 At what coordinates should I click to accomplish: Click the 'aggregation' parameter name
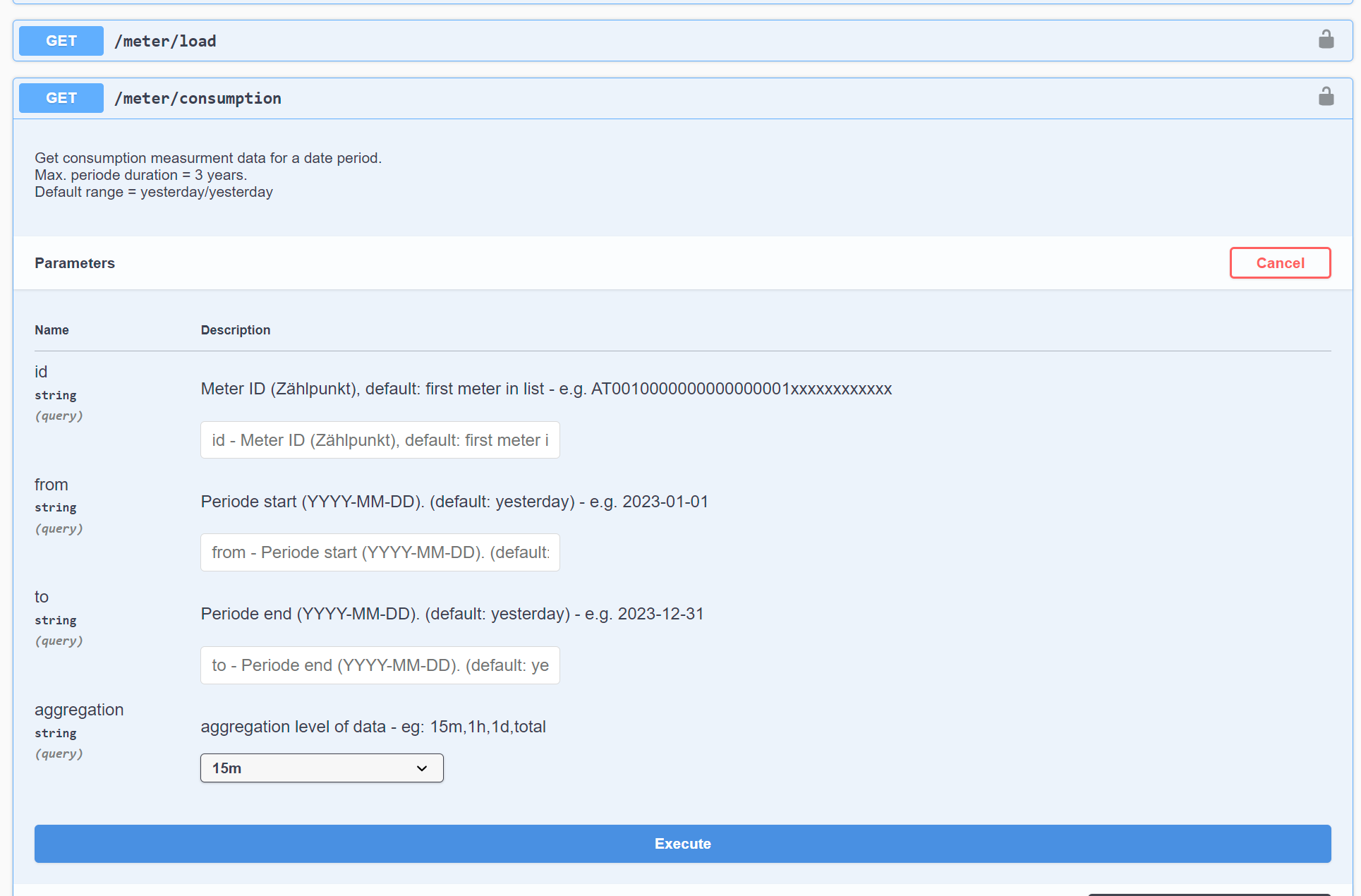(x=79, y=710)
